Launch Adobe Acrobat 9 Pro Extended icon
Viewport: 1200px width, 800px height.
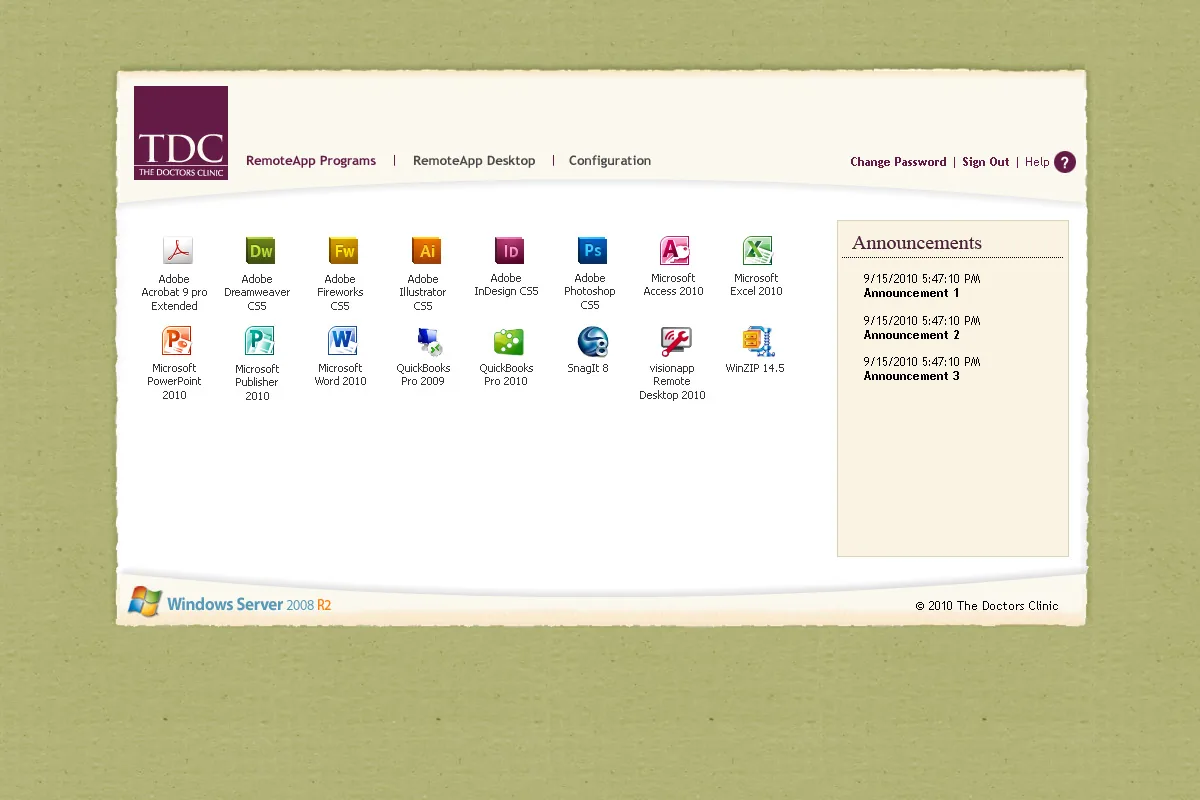[x=177, y=250]
